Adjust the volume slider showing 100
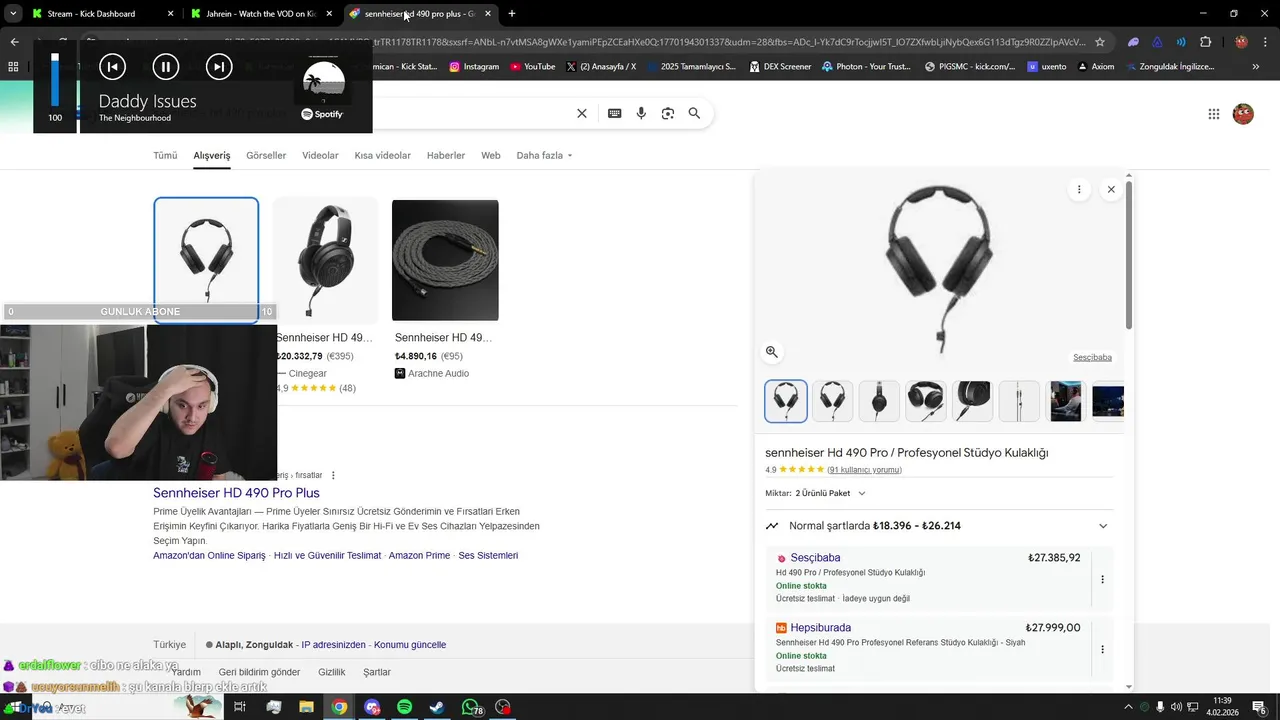 click(x=55, y=79)
